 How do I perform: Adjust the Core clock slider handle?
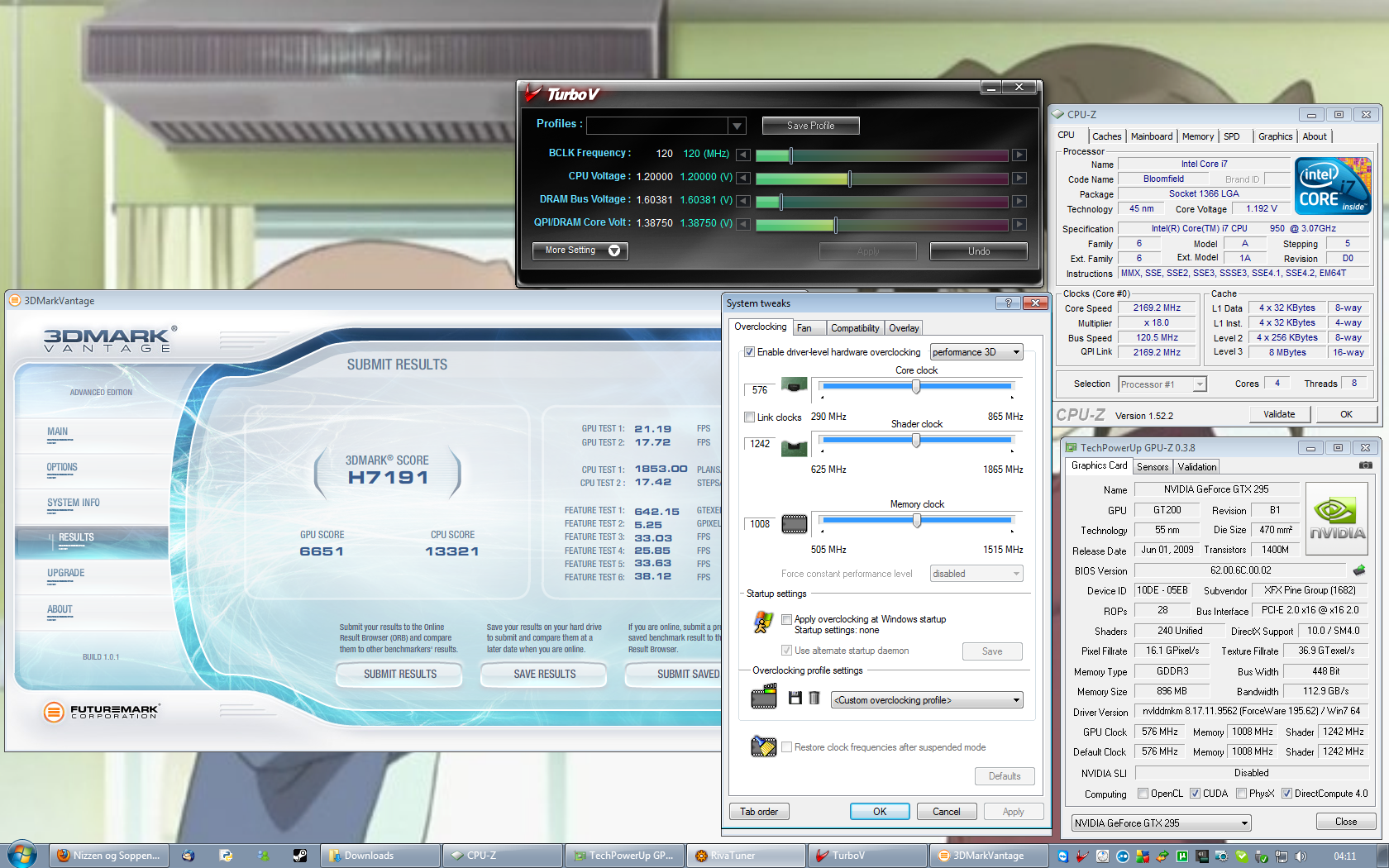pyautogui.click(x=916, y=387)
